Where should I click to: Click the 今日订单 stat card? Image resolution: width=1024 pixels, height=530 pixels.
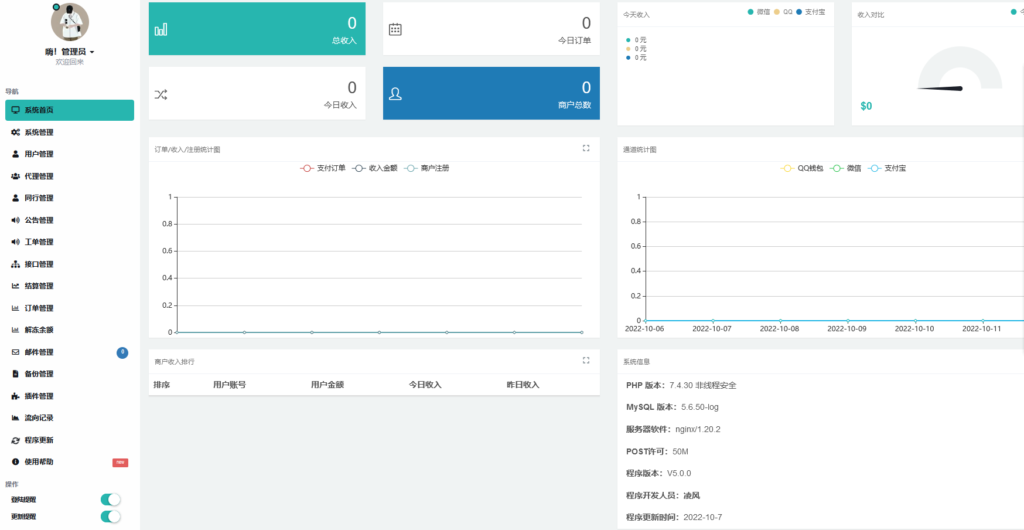click(491, 29)
